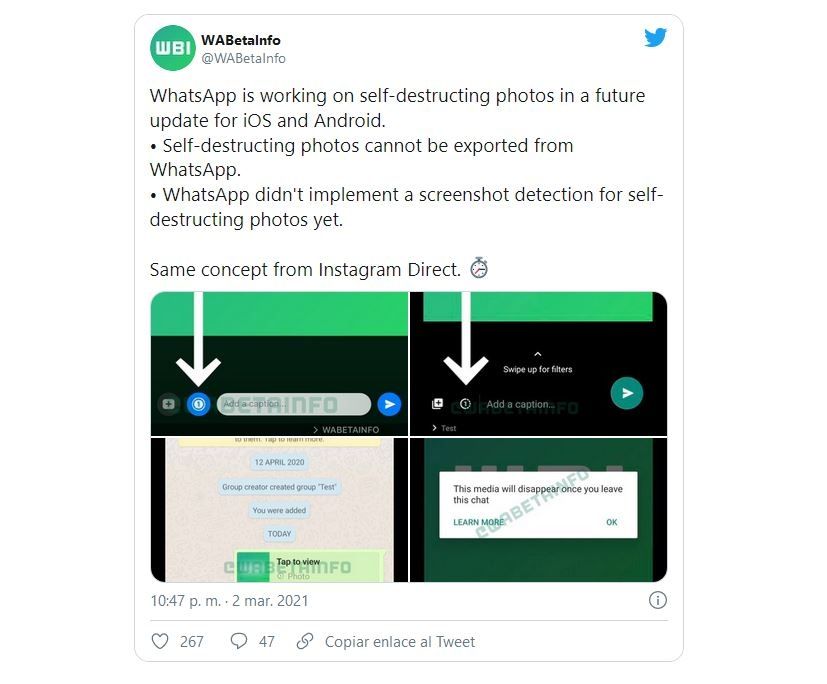Screen dimensions: 827x684
Task: Click the Twitter bird logo
Action: pos(655,37)
